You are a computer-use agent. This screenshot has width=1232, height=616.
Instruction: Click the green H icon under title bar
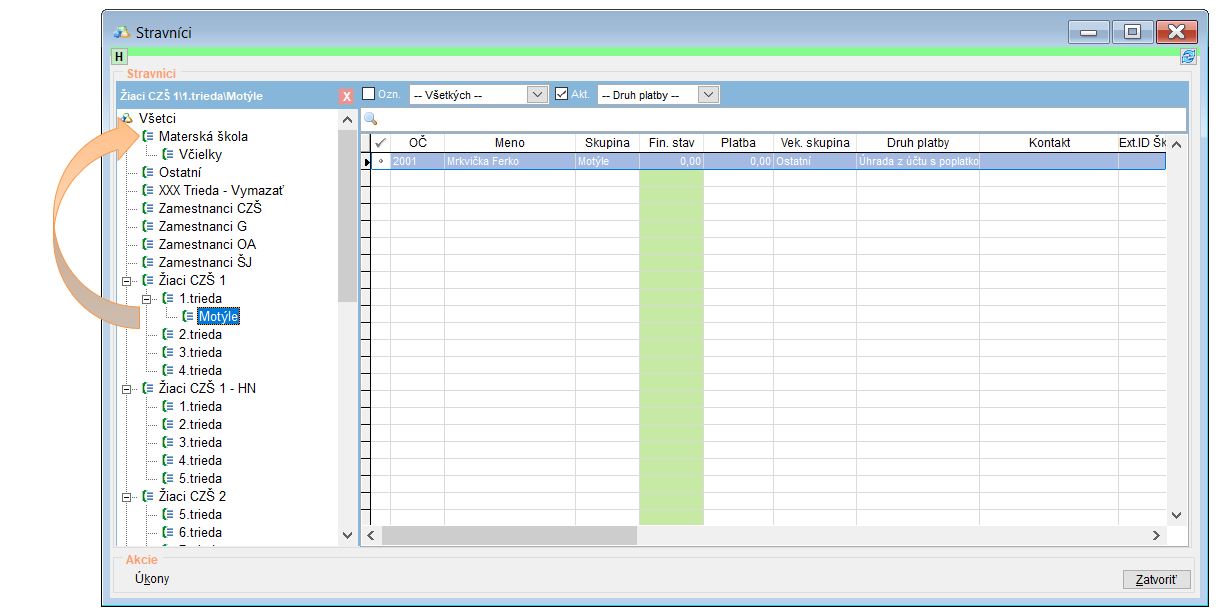119,58
